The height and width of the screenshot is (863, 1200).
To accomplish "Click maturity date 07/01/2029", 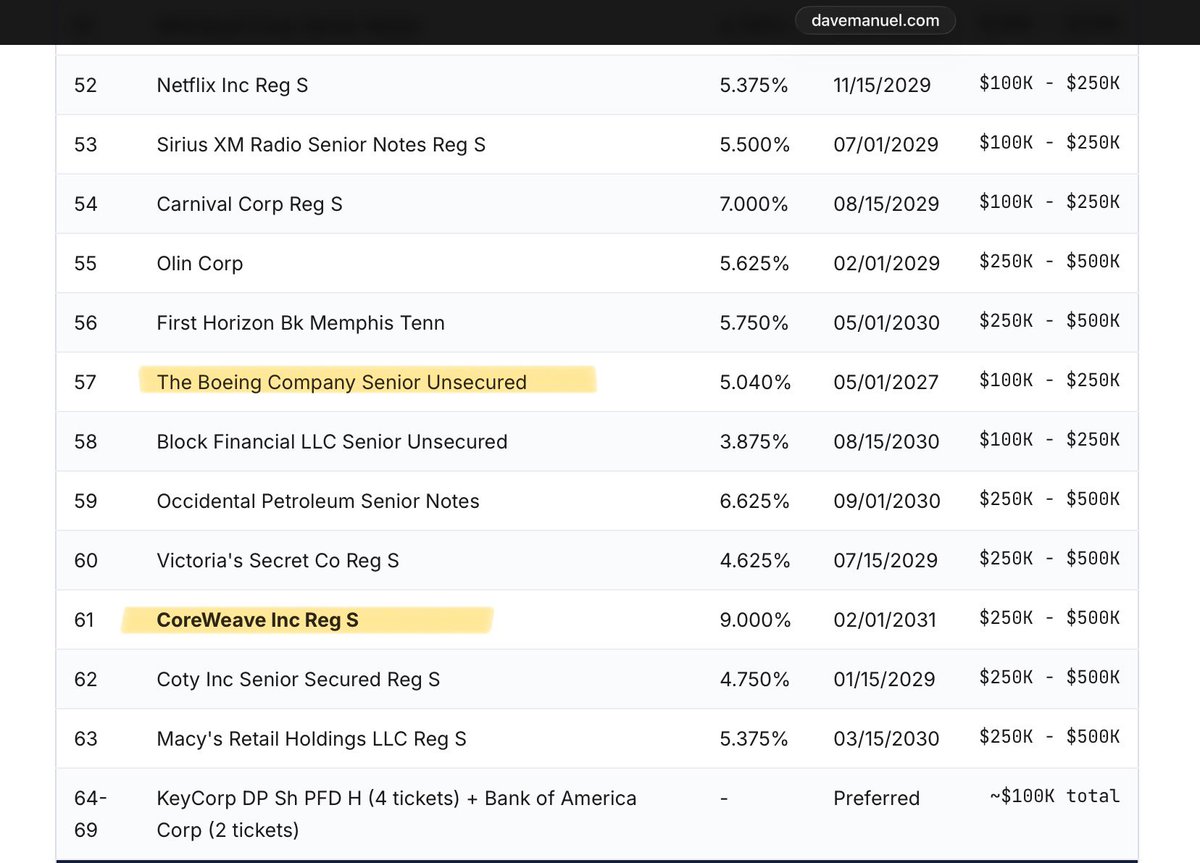I will point(886,145).
